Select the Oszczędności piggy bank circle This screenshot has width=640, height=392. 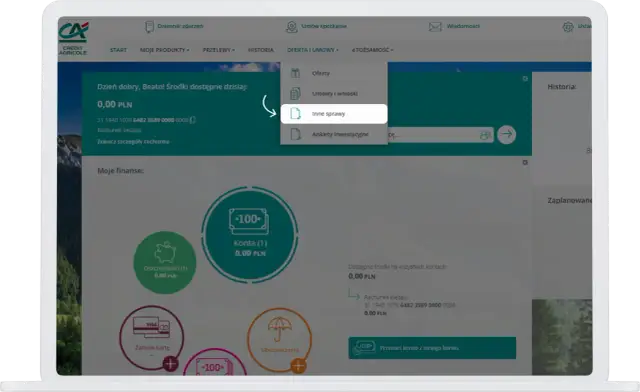pos(165,262)
